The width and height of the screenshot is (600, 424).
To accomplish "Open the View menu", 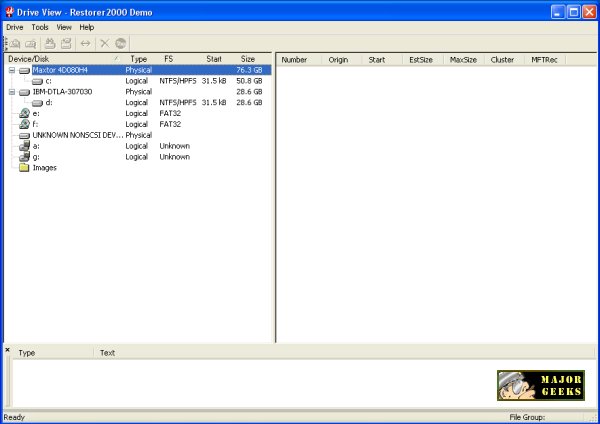I will [x=64, y=27].
